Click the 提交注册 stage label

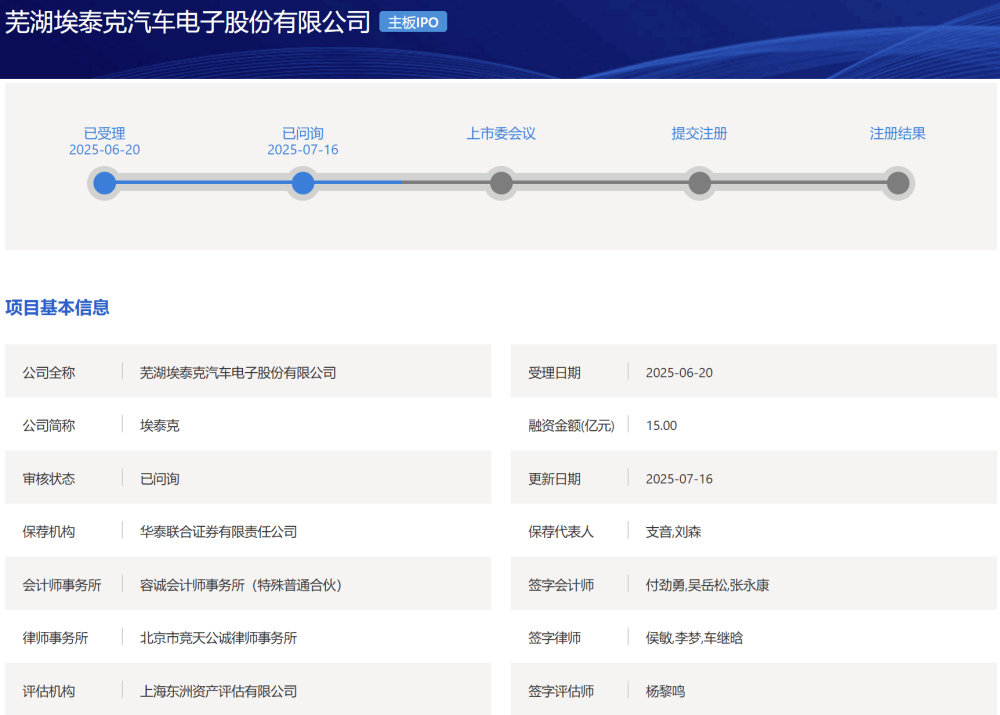tap(699, 133)
